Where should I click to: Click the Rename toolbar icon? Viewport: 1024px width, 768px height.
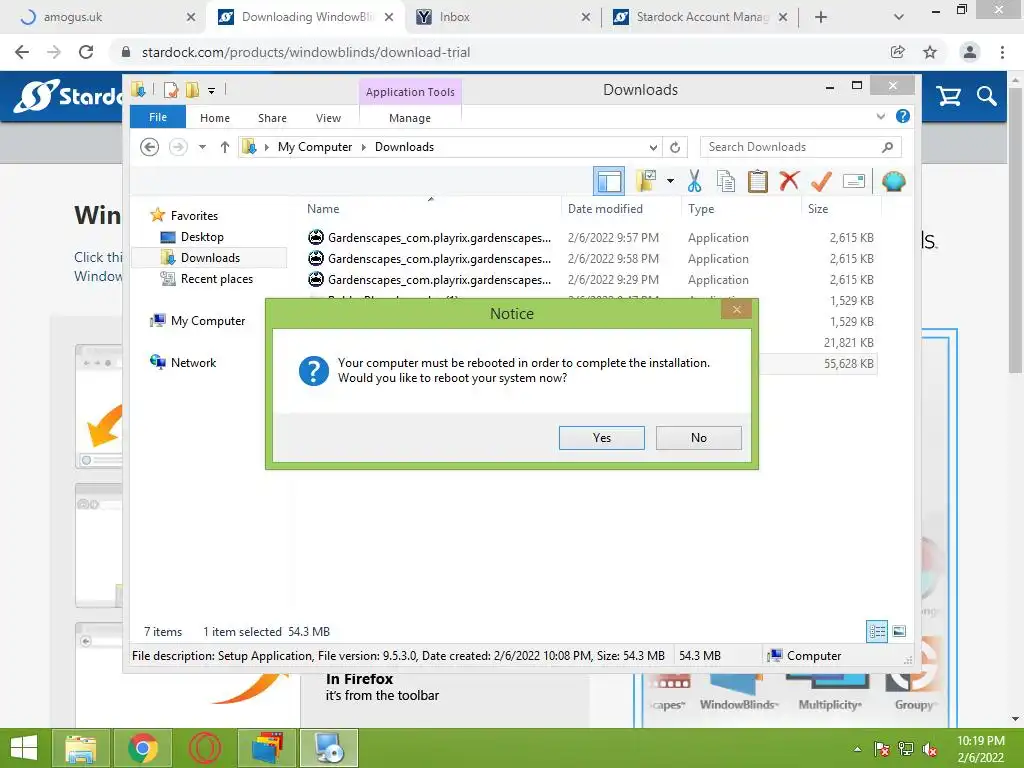854,181
